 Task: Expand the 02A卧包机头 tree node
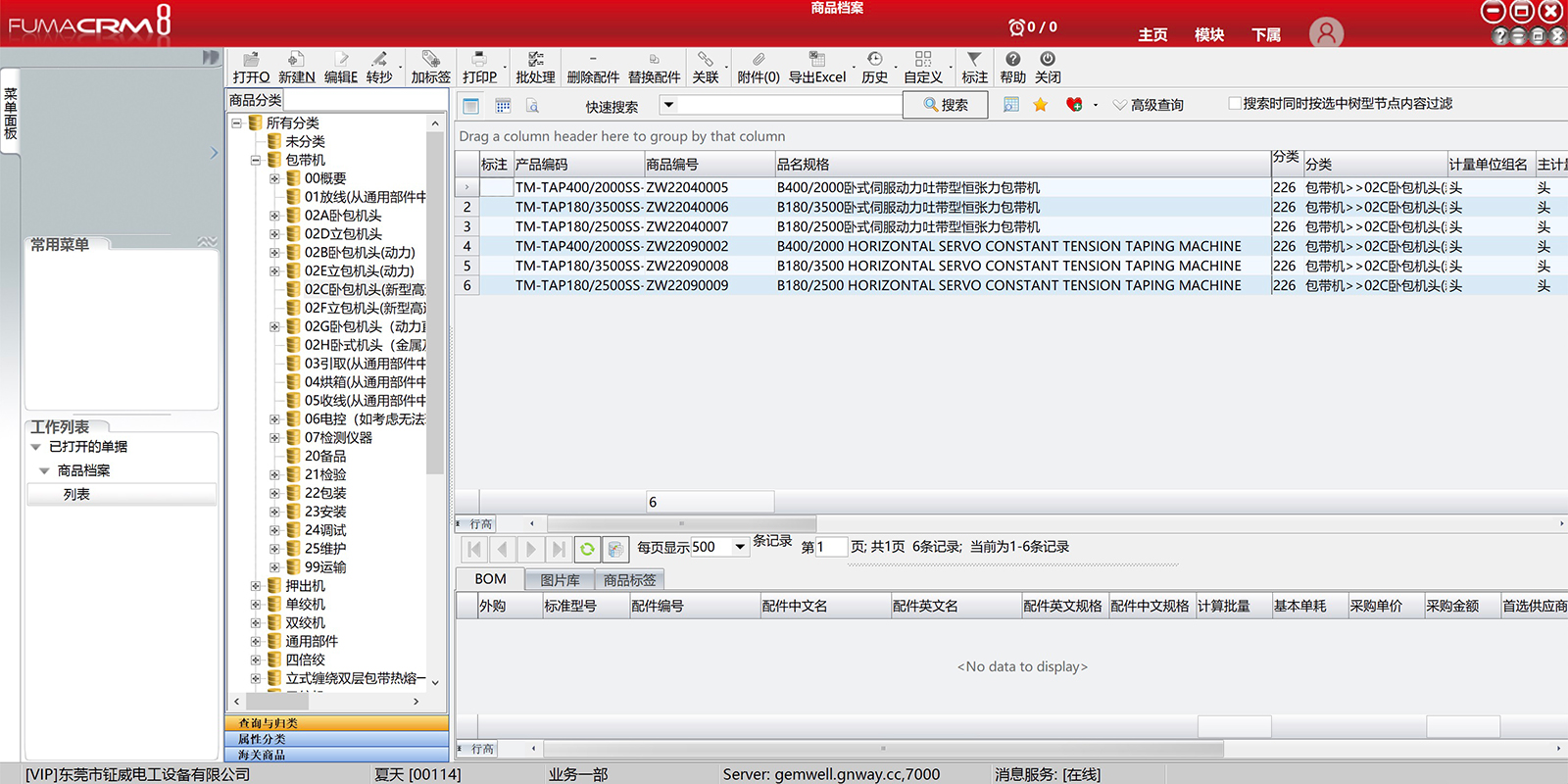pyautogui.click(x=274, y=216)
